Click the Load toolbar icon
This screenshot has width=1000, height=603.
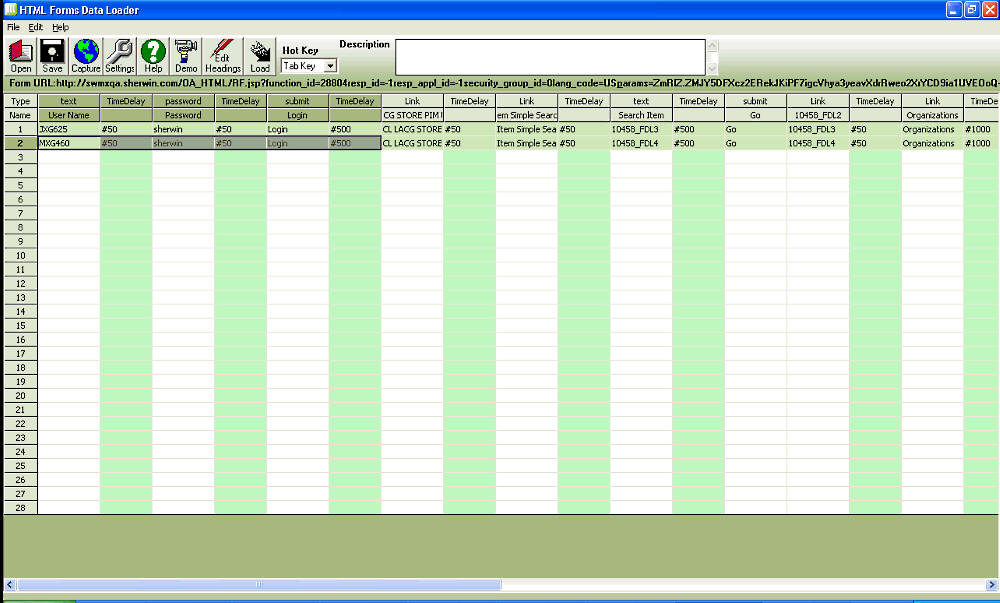[x=260, y=56]
